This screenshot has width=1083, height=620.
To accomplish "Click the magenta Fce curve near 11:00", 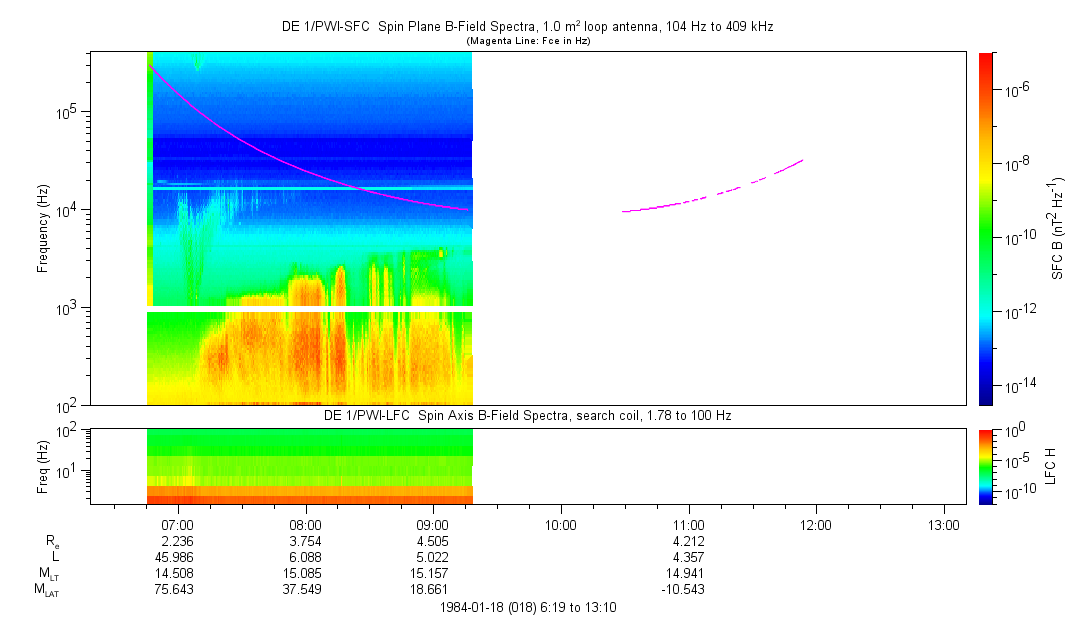I will tap(688, 202).
